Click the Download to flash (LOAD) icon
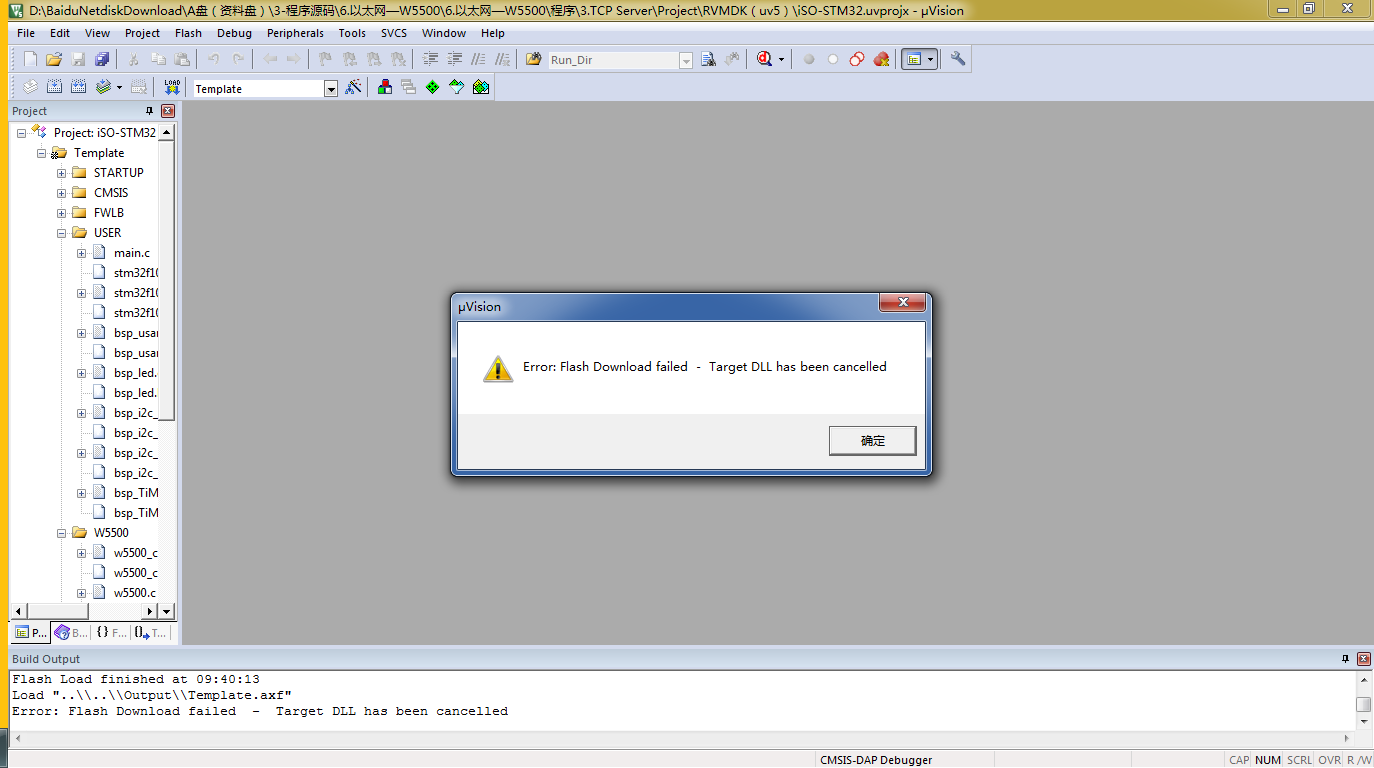Viewport: 1374px width, 768px height. (x=172, y=88)
